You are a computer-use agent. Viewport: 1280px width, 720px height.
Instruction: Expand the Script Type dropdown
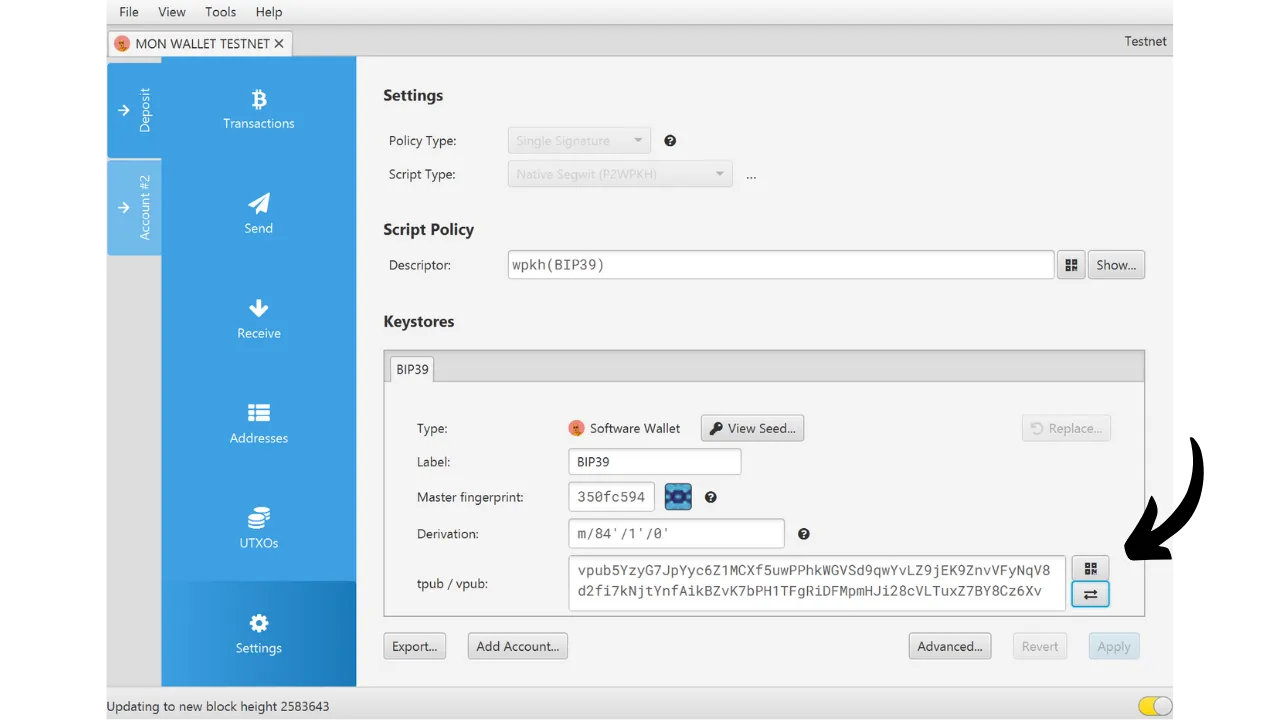coord(620,174)
